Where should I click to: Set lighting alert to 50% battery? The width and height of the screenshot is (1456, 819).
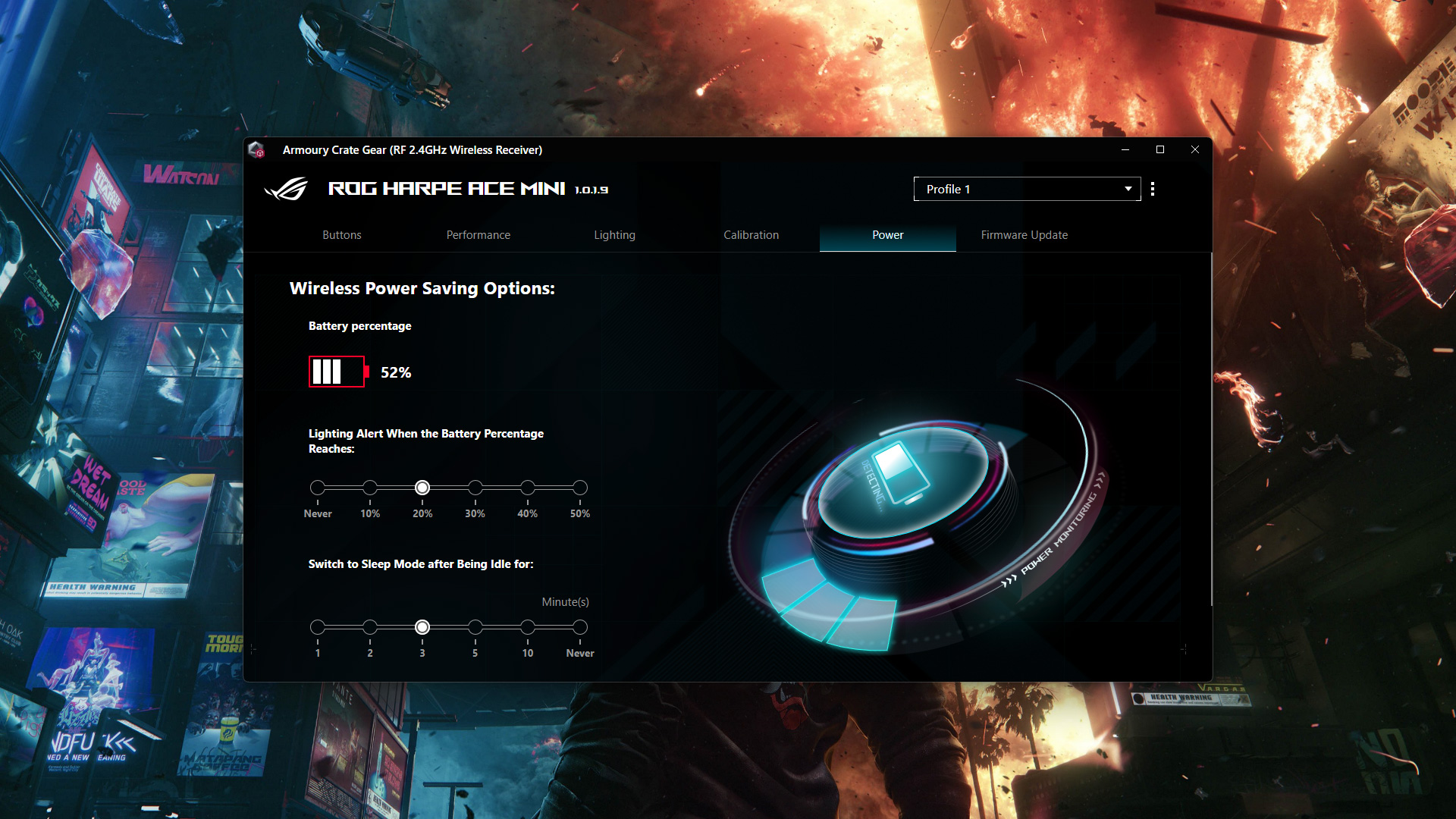coord(580,488)
